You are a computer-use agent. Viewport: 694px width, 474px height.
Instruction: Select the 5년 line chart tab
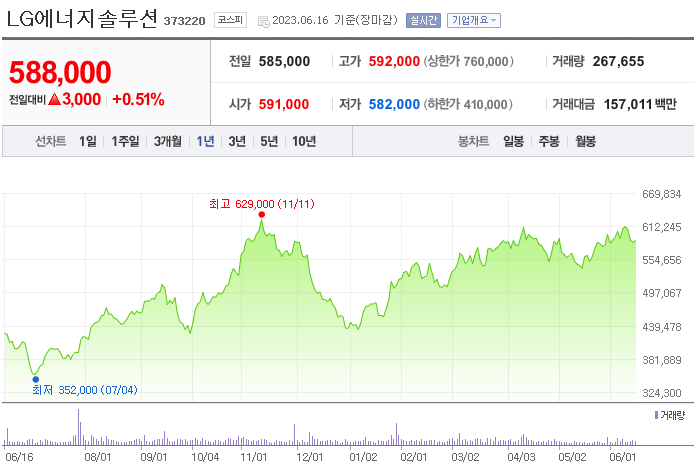point(269,141)
